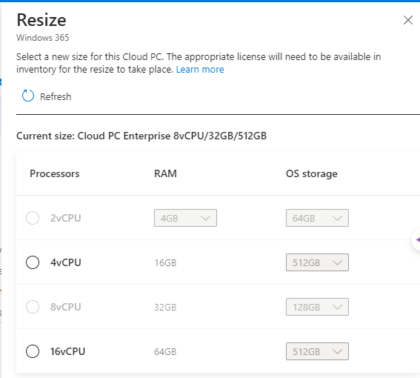Click the 32GB RAM value

pyautogui.click(x=165, y=307)
